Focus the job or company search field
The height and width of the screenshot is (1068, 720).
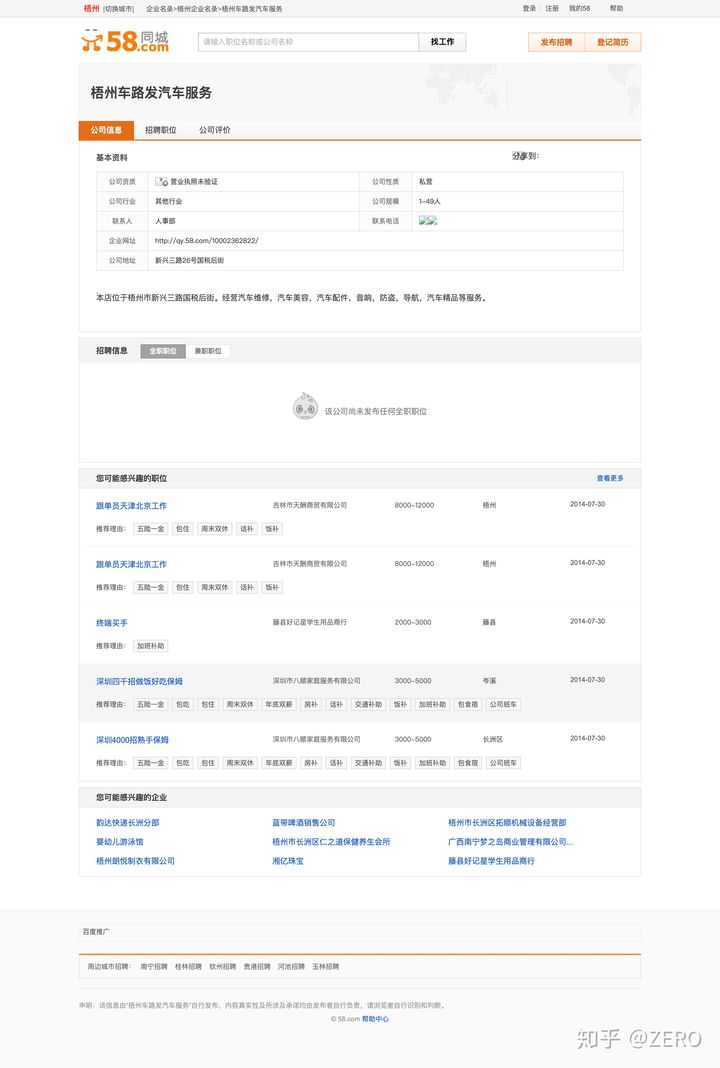(x=308, y=42)
